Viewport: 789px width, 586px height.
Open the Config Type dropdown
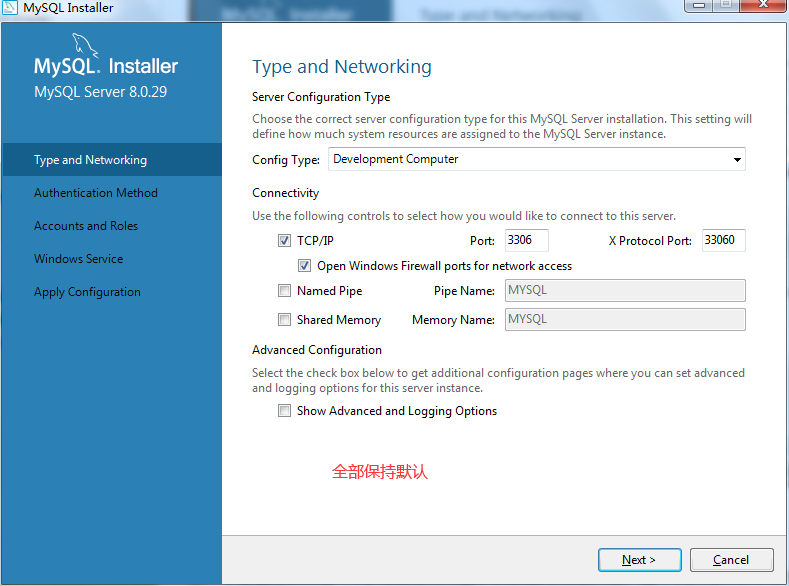536,159
